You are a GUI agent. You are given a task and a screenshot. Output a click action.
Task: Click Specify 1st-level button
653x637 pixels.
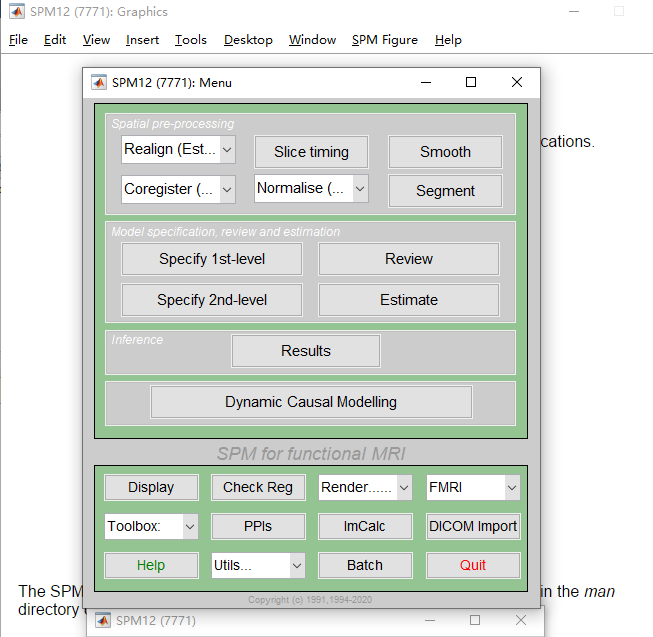212,259
